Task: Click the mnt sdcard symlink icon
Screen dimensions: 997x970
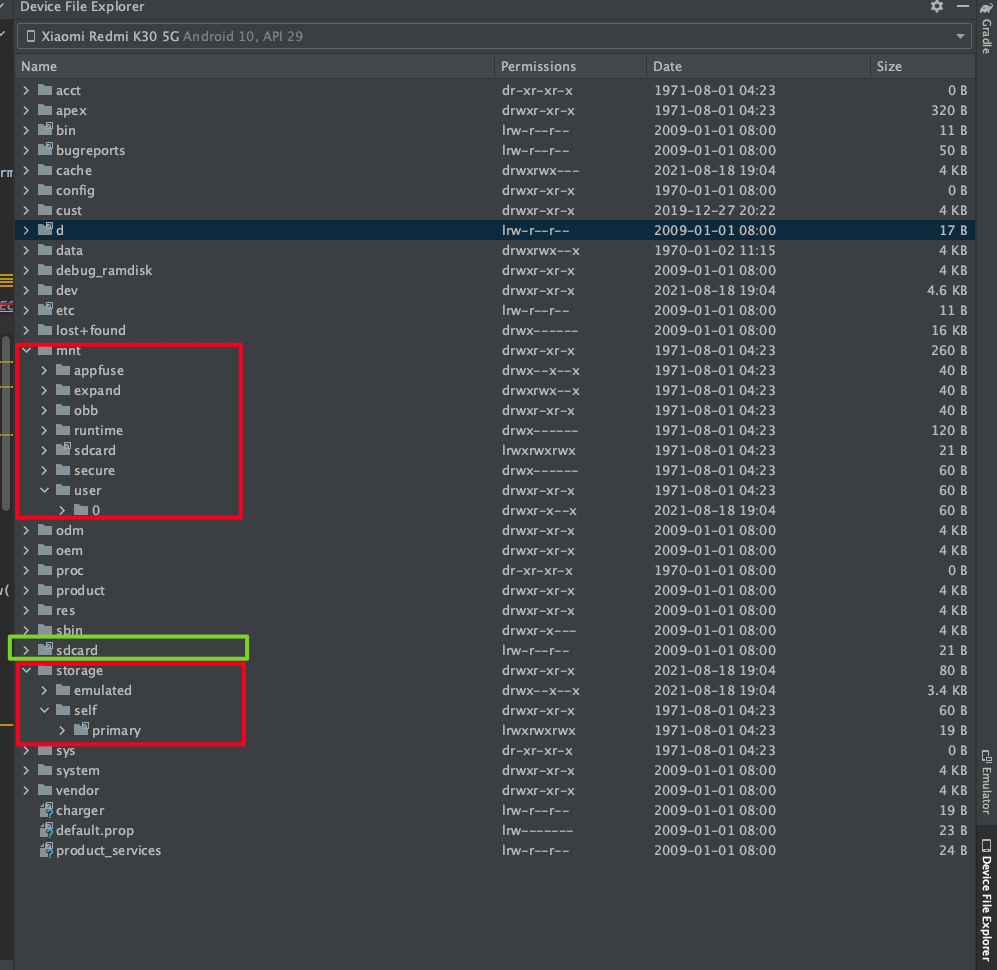Action: [62, 449]
